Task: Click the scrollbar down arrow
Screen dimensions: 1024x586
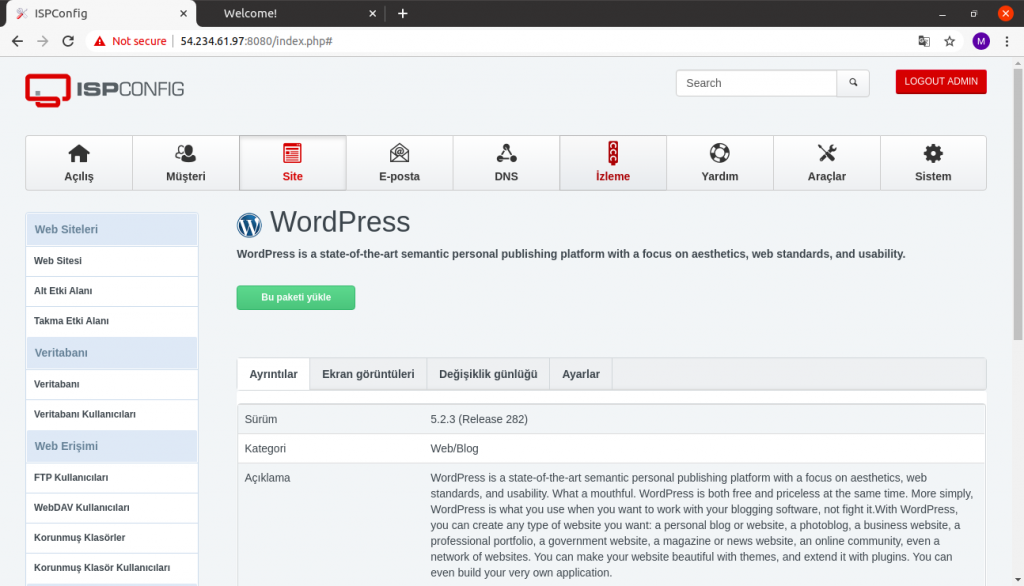Action: [1018, 579]
